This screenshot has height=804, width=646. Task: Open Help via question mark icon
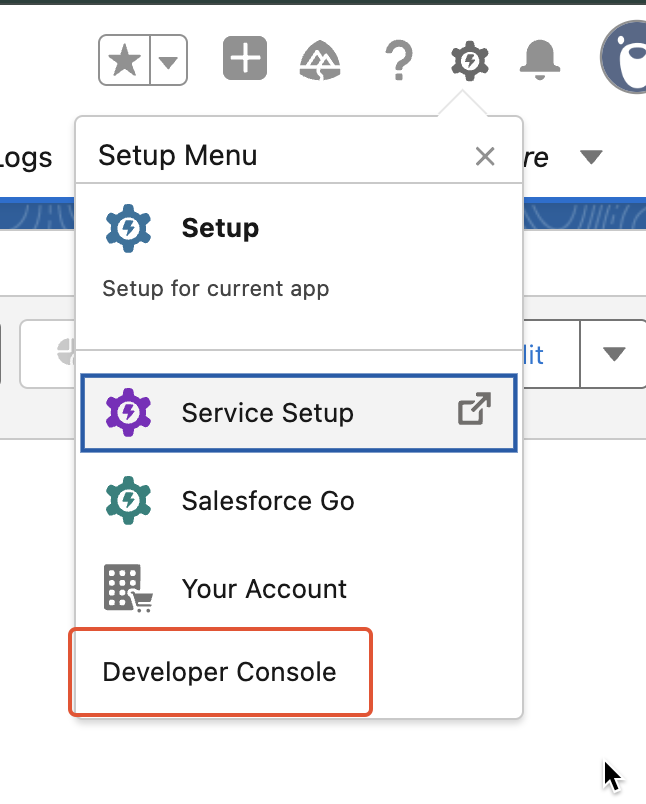coord(398,62)
